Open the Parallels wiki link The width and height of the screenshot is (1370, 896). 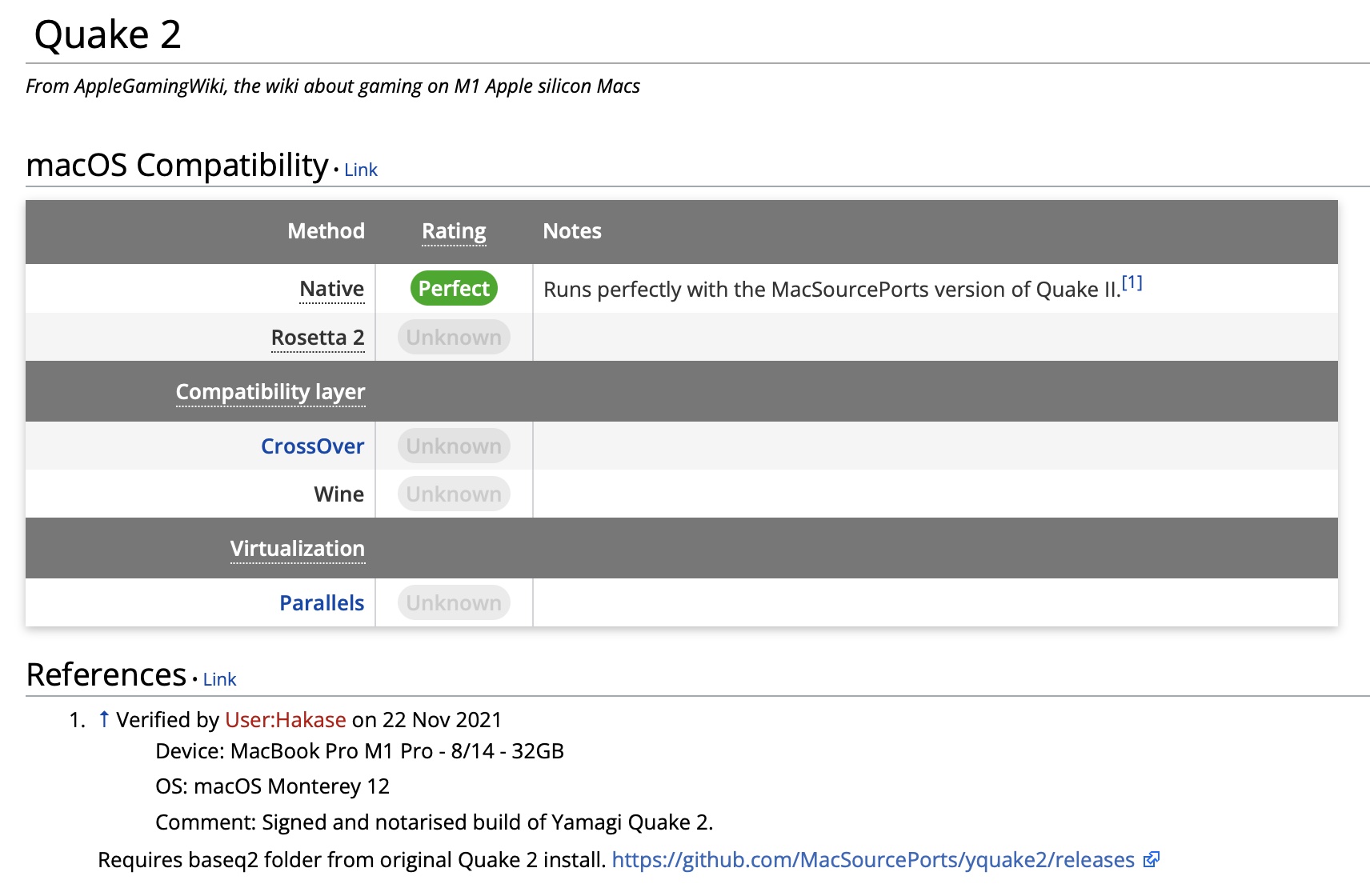tap(322, 603)
